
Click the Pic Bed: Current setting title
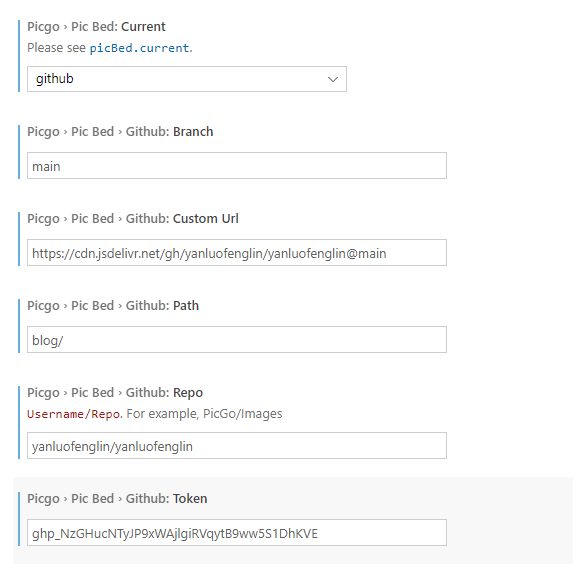click(96, 27)
